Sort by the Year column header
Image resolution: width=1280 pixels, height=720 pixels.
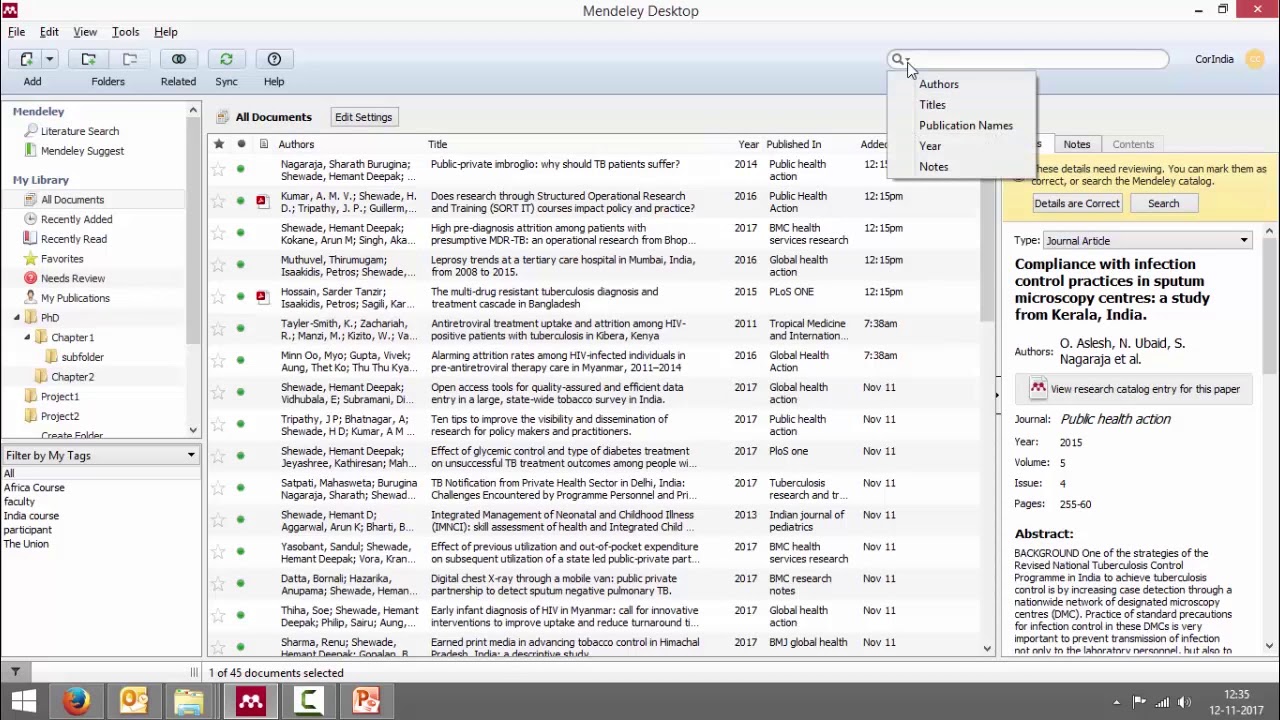coord(748,144)
